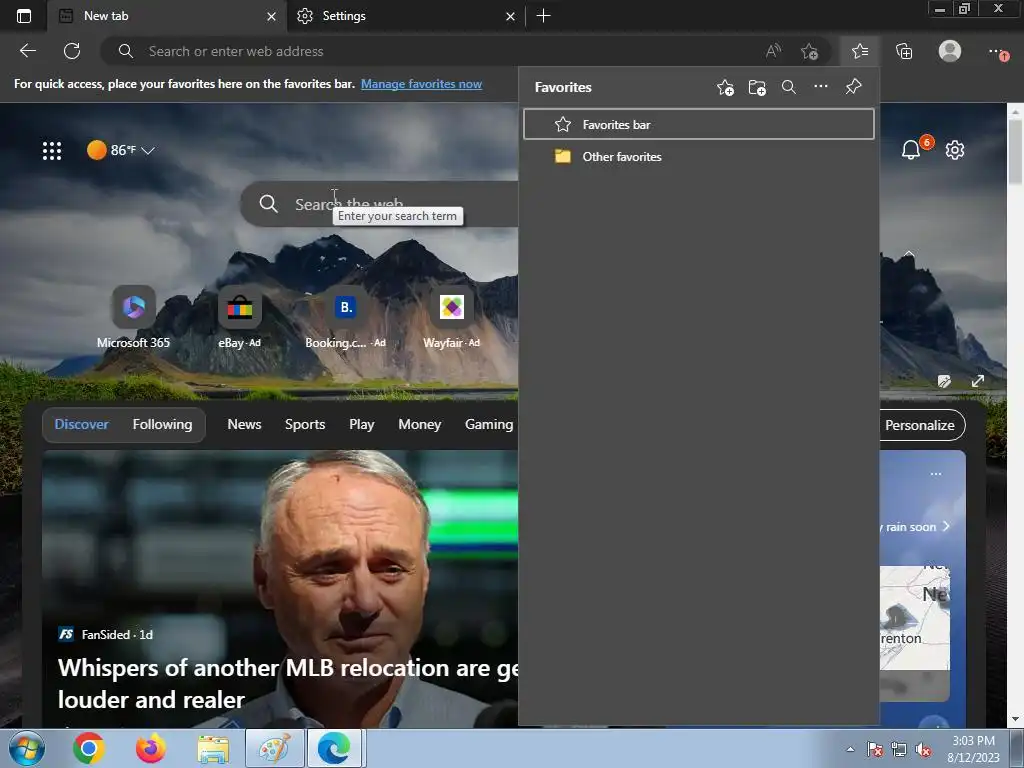Click the Search the web box
The width and height of the screenshot is (1024, 768).
(x=379, y=204)
